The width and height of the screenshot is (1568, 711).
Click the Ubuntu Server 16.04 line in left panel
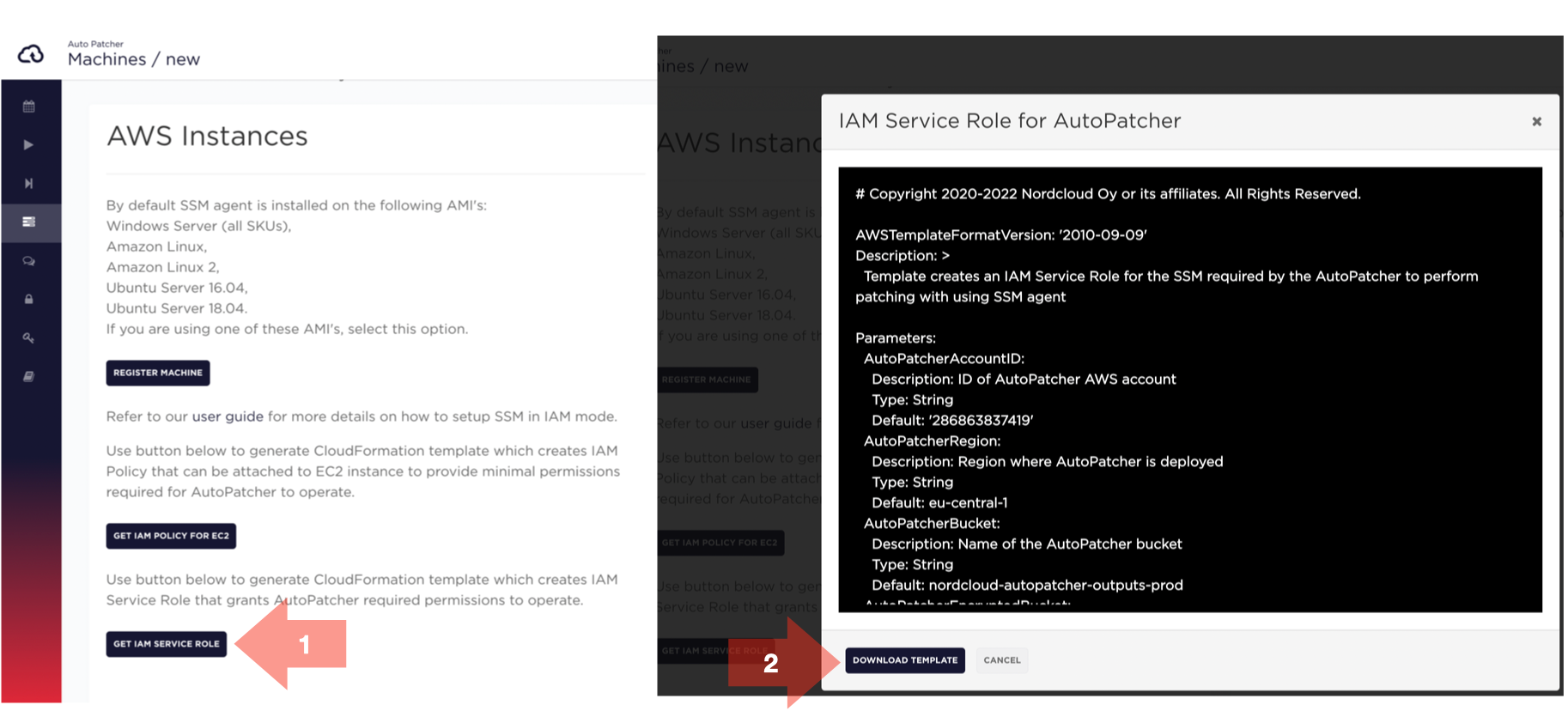pyautogui.click(x=177, y=288)
